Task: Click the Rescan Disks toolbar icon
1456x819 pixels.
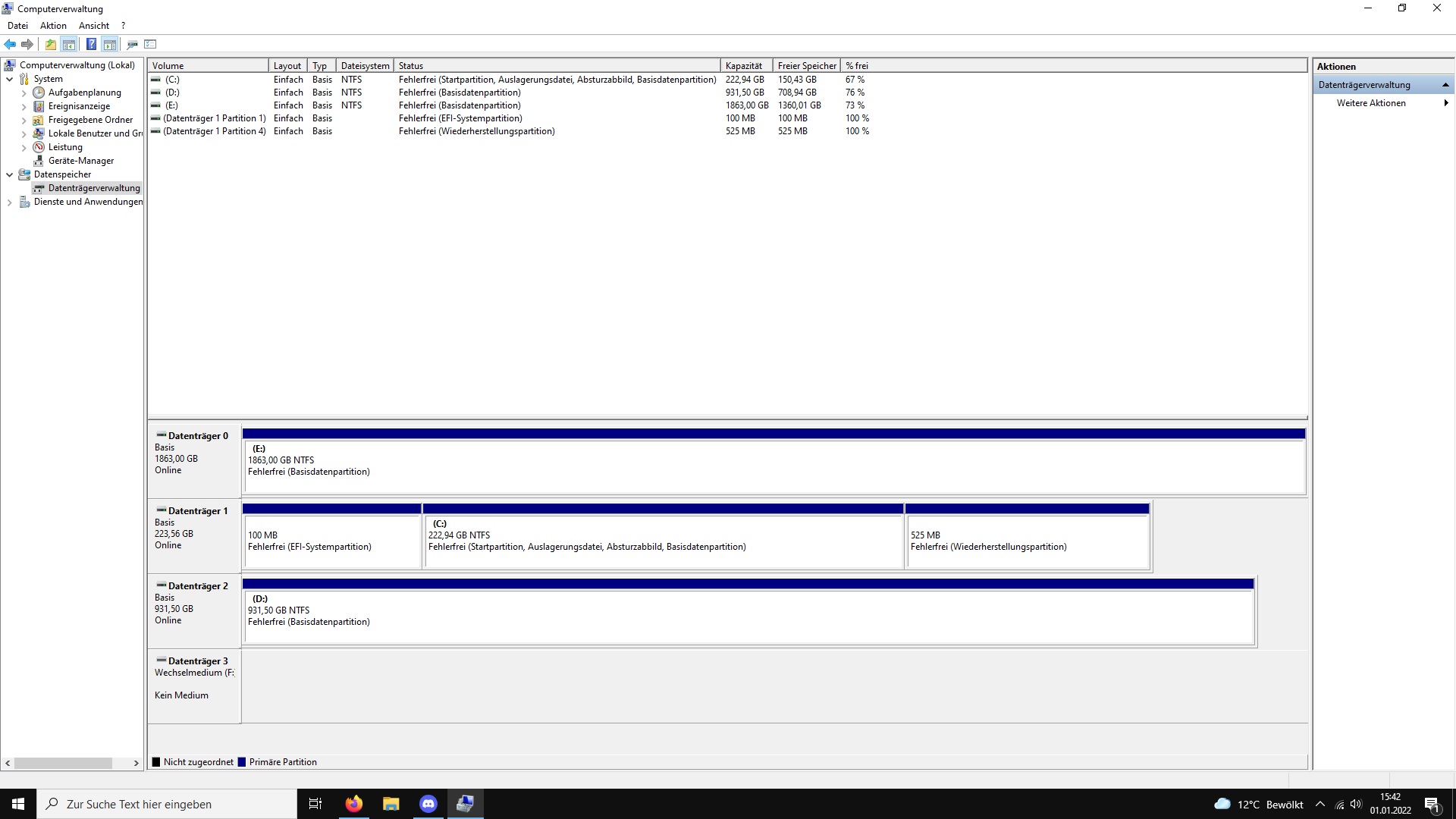Action: 132,44
